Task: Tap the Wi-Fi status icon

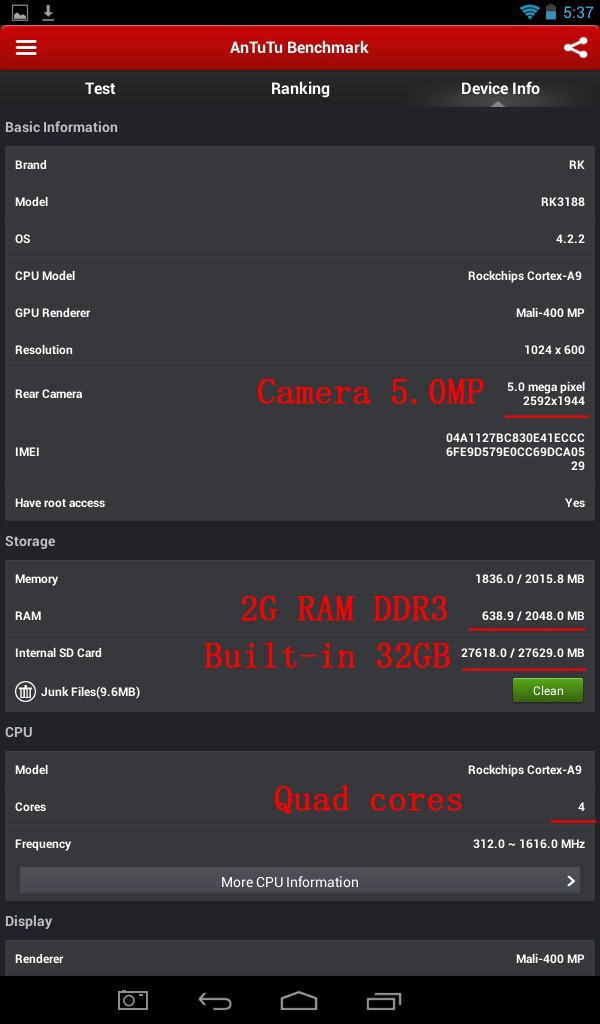Action: tap(529, 12)
